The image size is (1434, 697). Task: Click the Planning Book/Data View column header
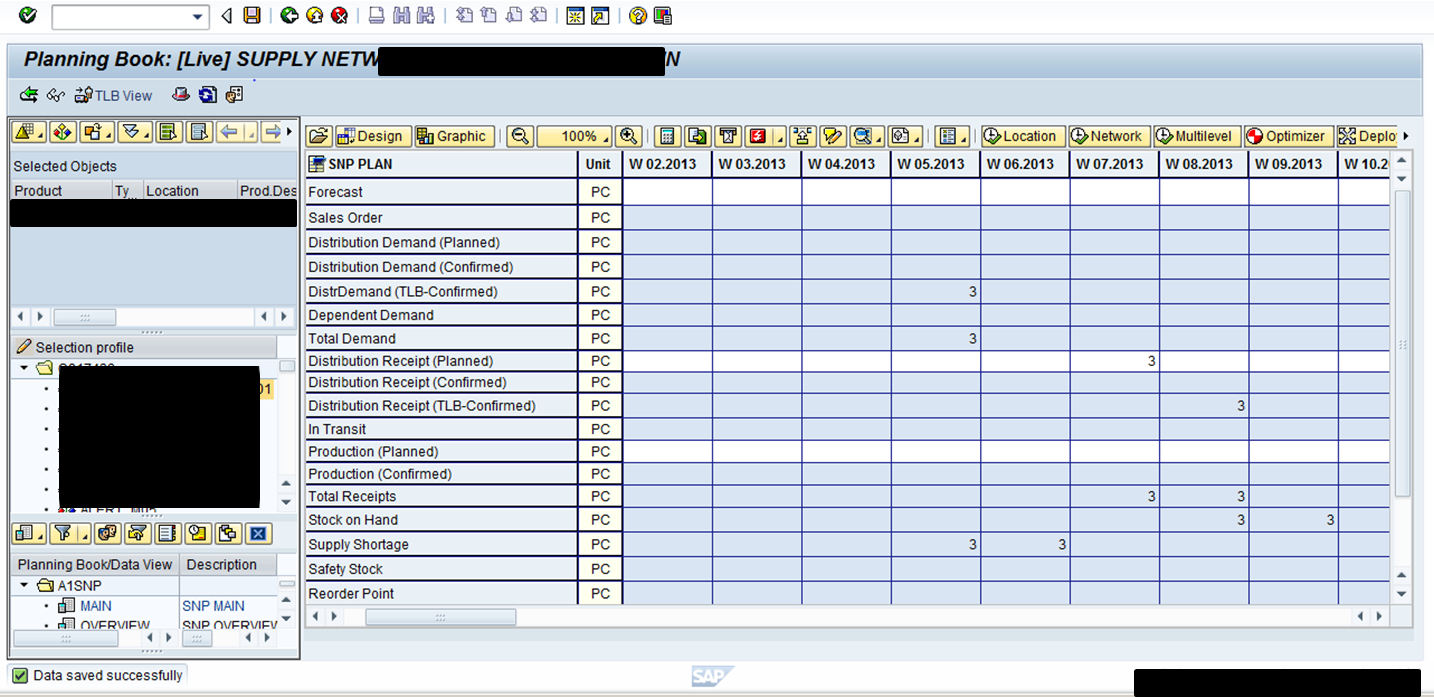click(95, 564)
